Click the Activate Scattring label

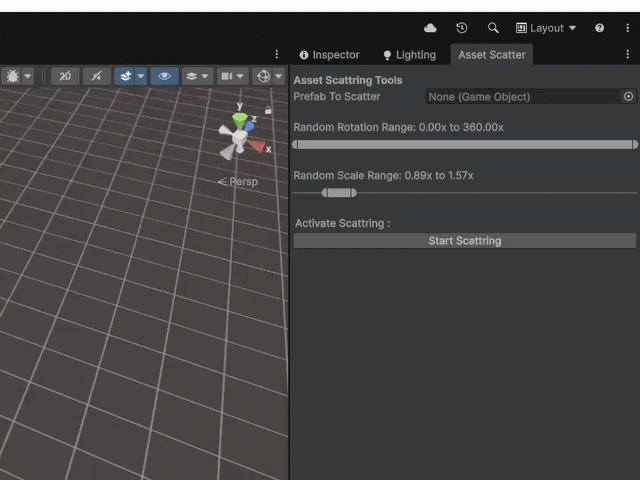click(x=342, y=223)
